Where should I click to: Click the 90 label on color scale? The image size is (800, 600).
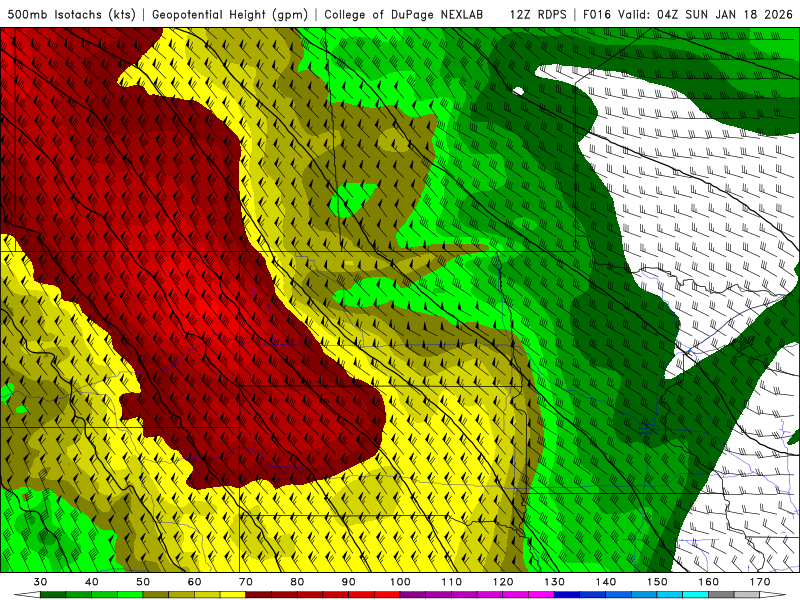click(x=348, y=582)
